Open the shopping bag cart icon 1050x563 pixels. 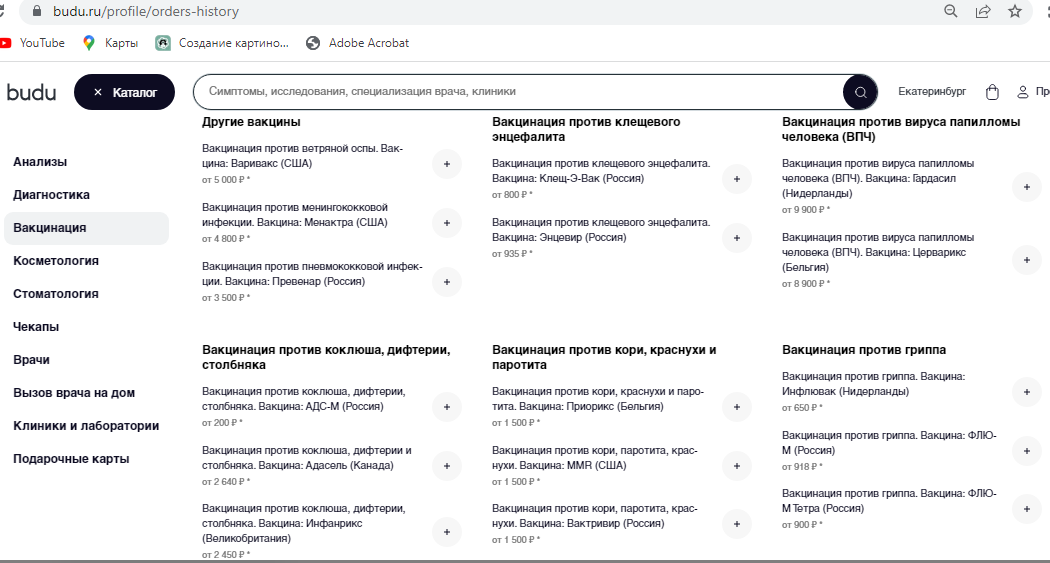point(992,92)
